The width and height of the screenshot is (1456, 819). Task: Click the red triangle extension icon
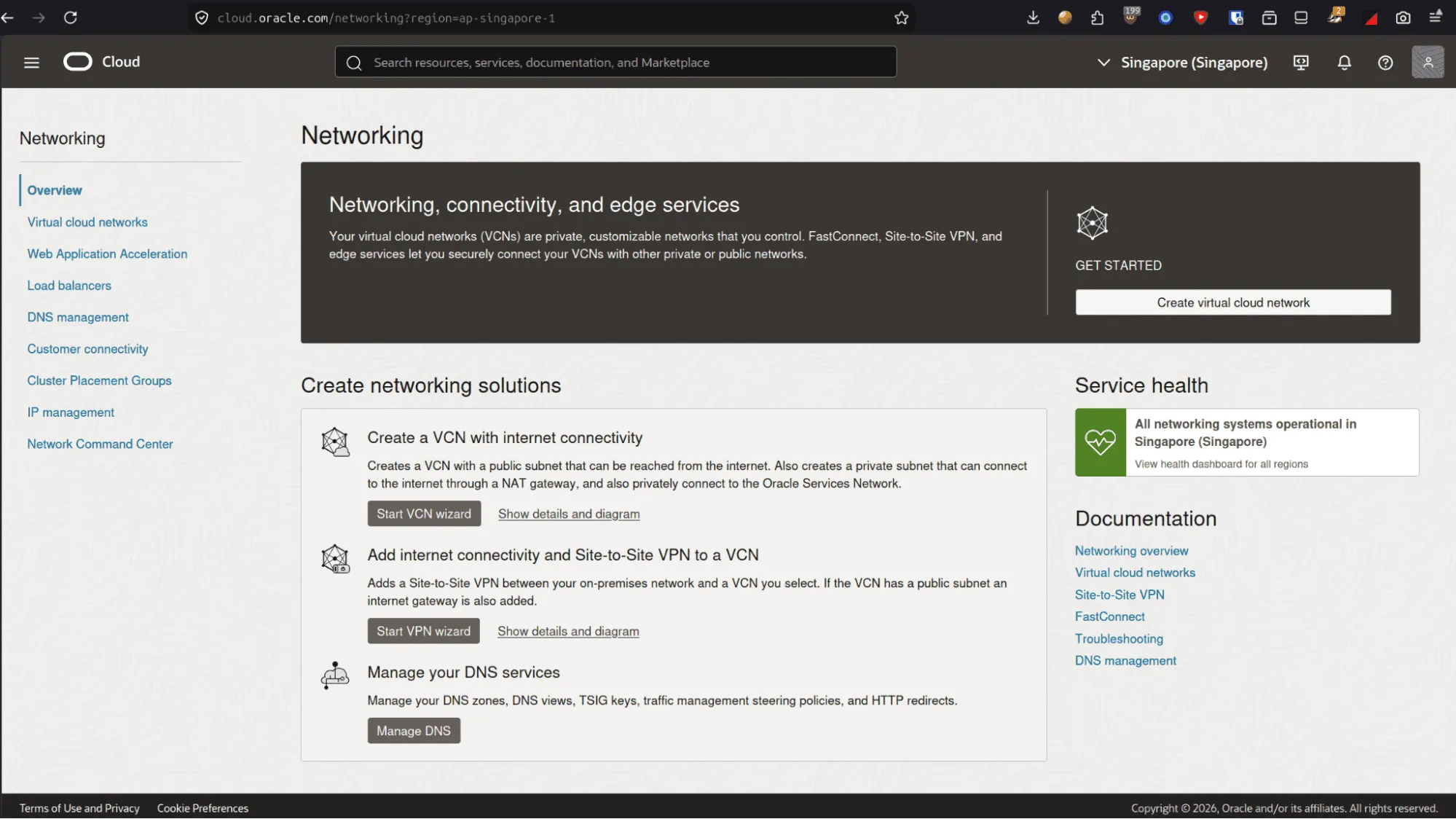(1371, 18)
